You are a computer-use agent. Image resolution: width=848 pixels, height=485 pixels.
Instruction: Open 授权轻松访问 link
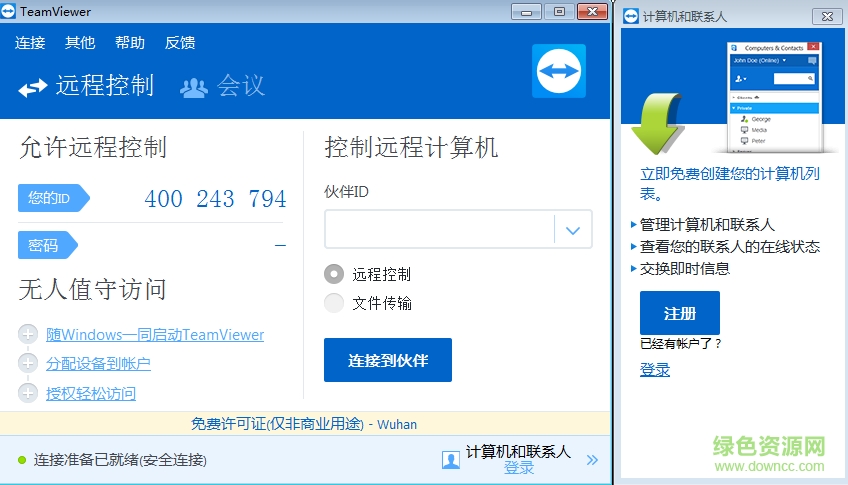pyautogui.click(x=91, y=393)
